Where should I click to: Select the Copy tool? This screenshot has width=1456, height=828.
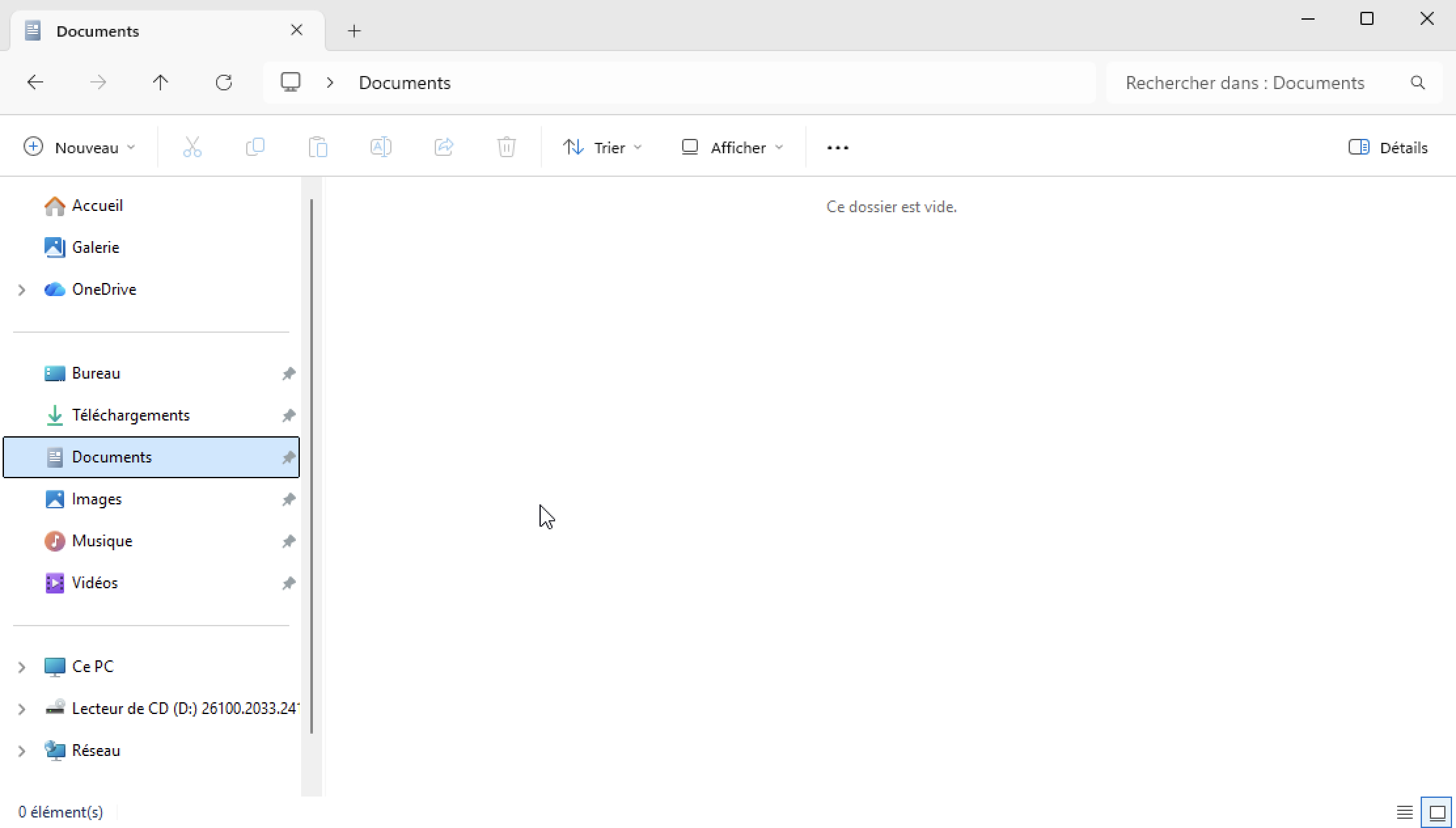pyautogui.click(x=255, y=147)
